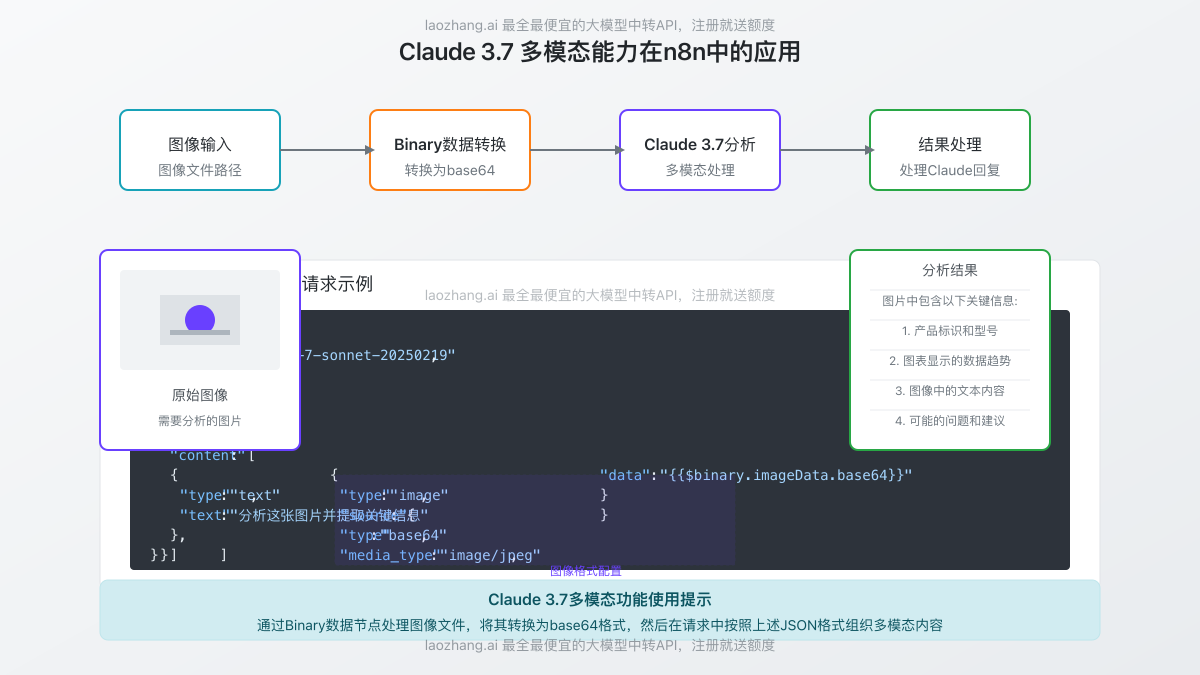Screen dimensions: 1200x675
Task: Click the "data" binary.imageData.base64 code line
Action: click(x=756, y=475)
